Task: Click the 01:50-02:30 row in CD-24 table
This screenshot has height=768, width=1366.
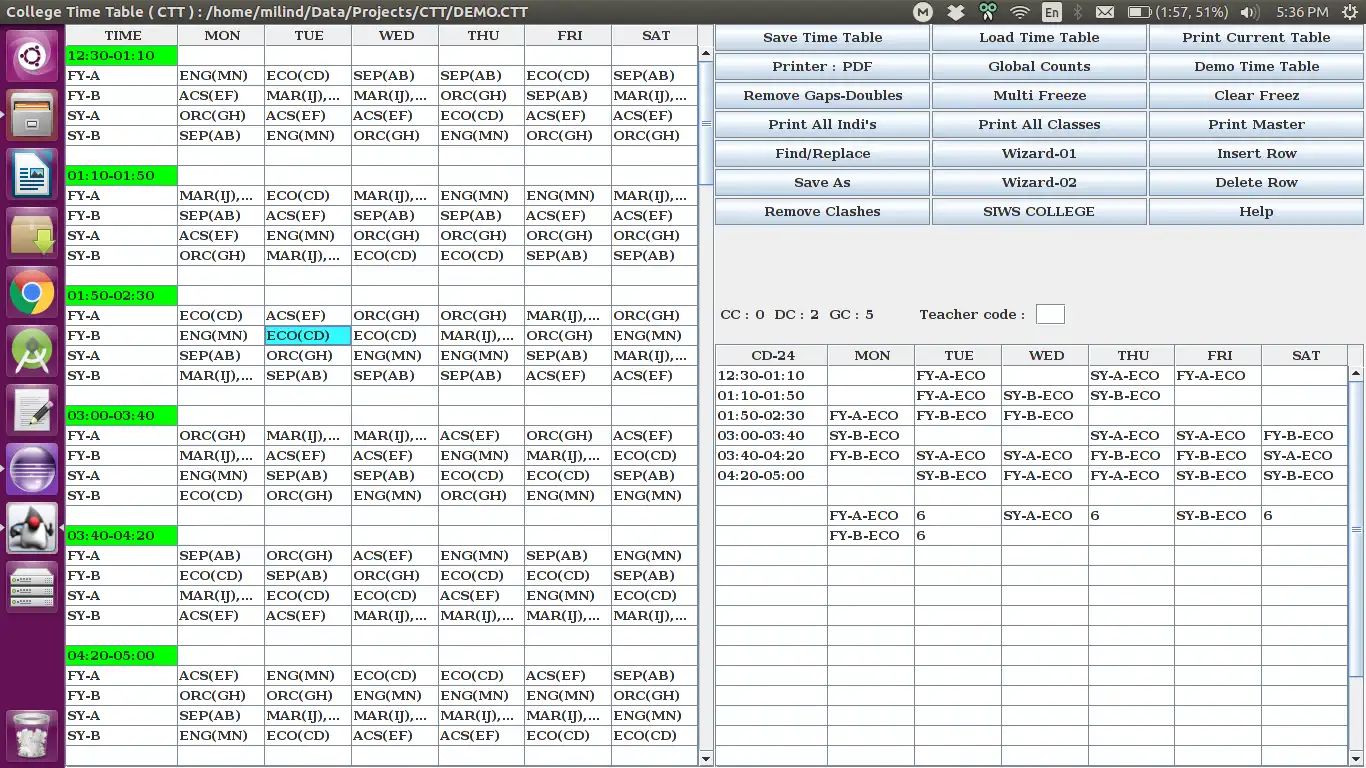Action: tap(1032, 415)
